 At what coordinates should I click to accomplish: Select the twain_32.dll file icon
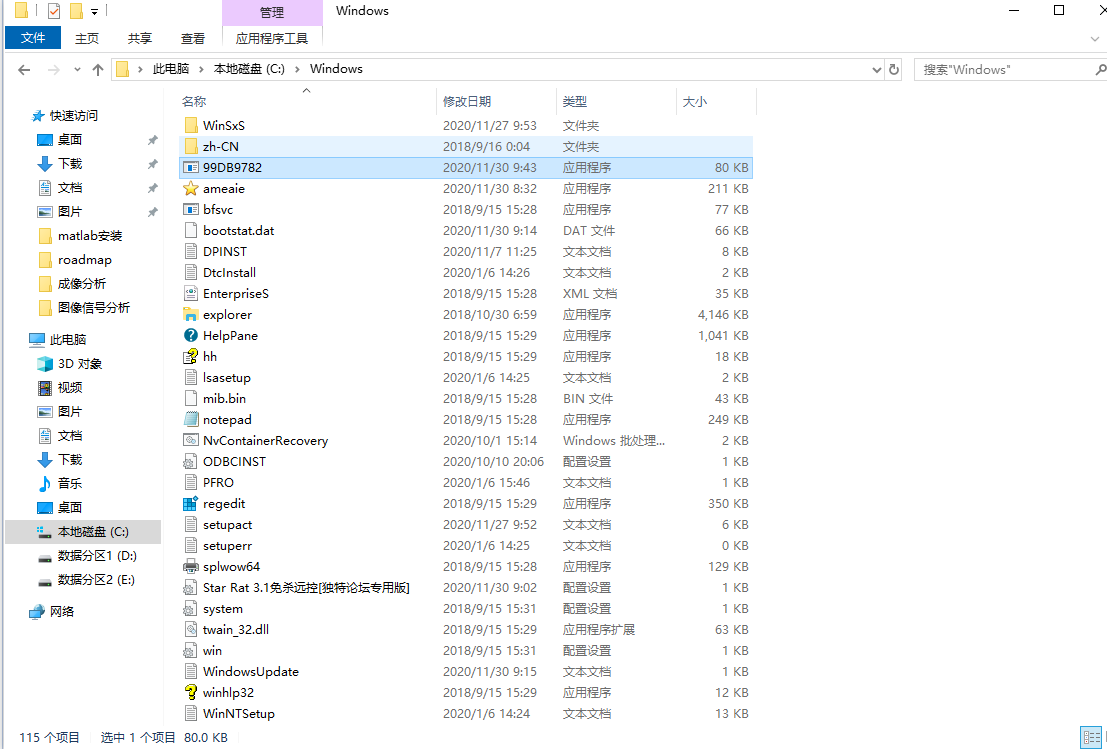[191, 630]
